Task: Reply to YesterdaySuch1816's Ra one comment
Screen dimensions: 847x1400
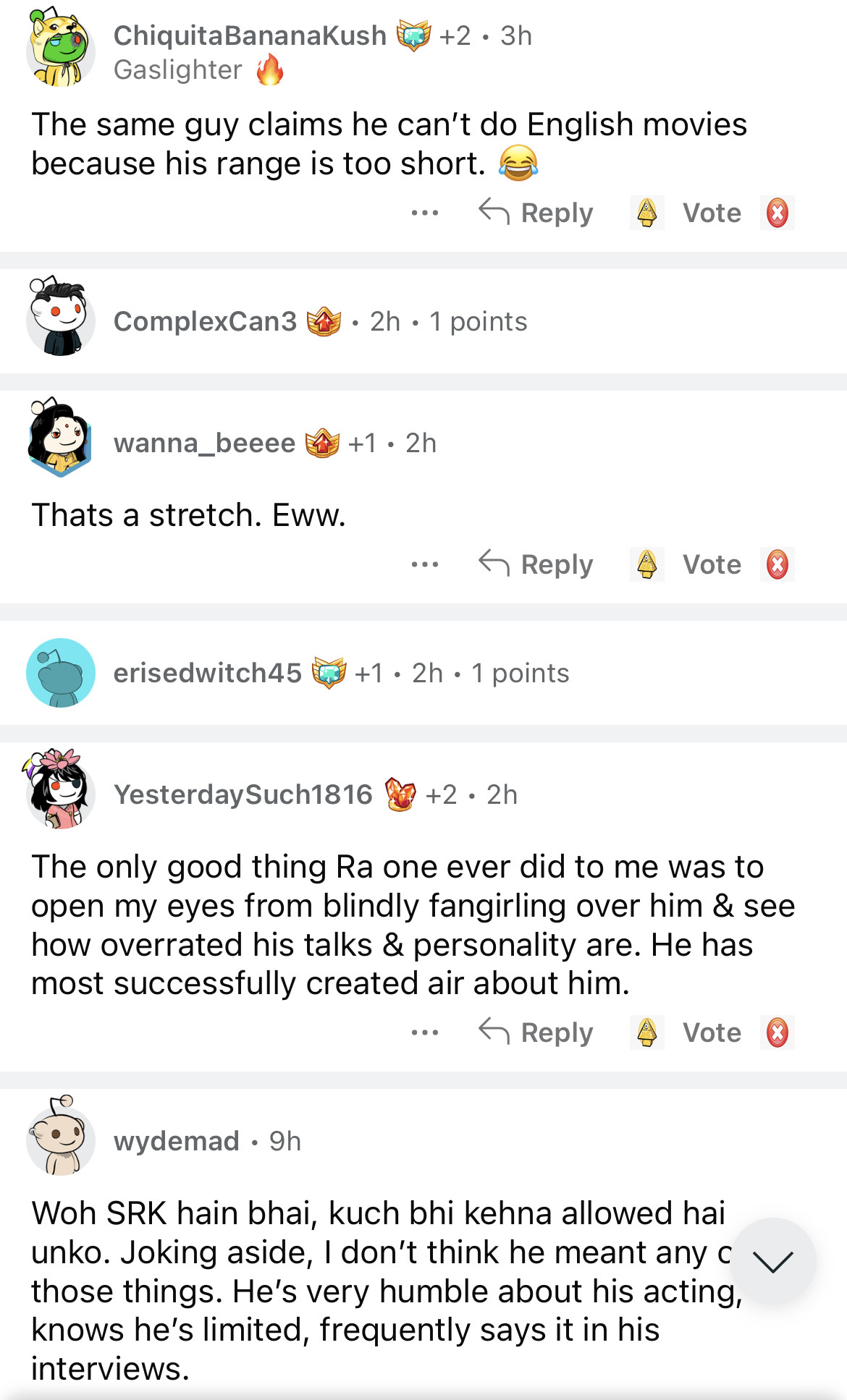Action: [x=536, y=1032]
